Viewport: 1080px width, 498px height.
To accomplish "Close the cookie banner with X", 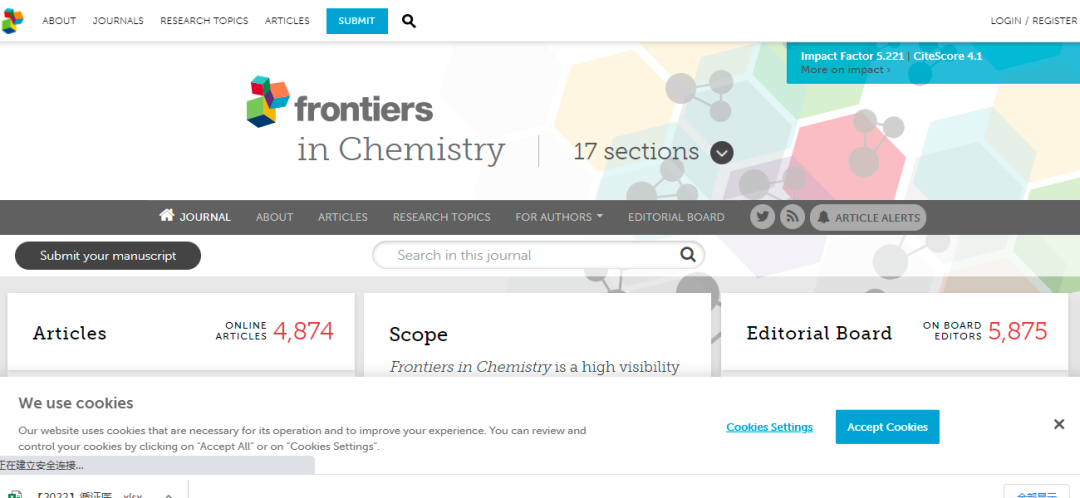I will coord(1059,425).
